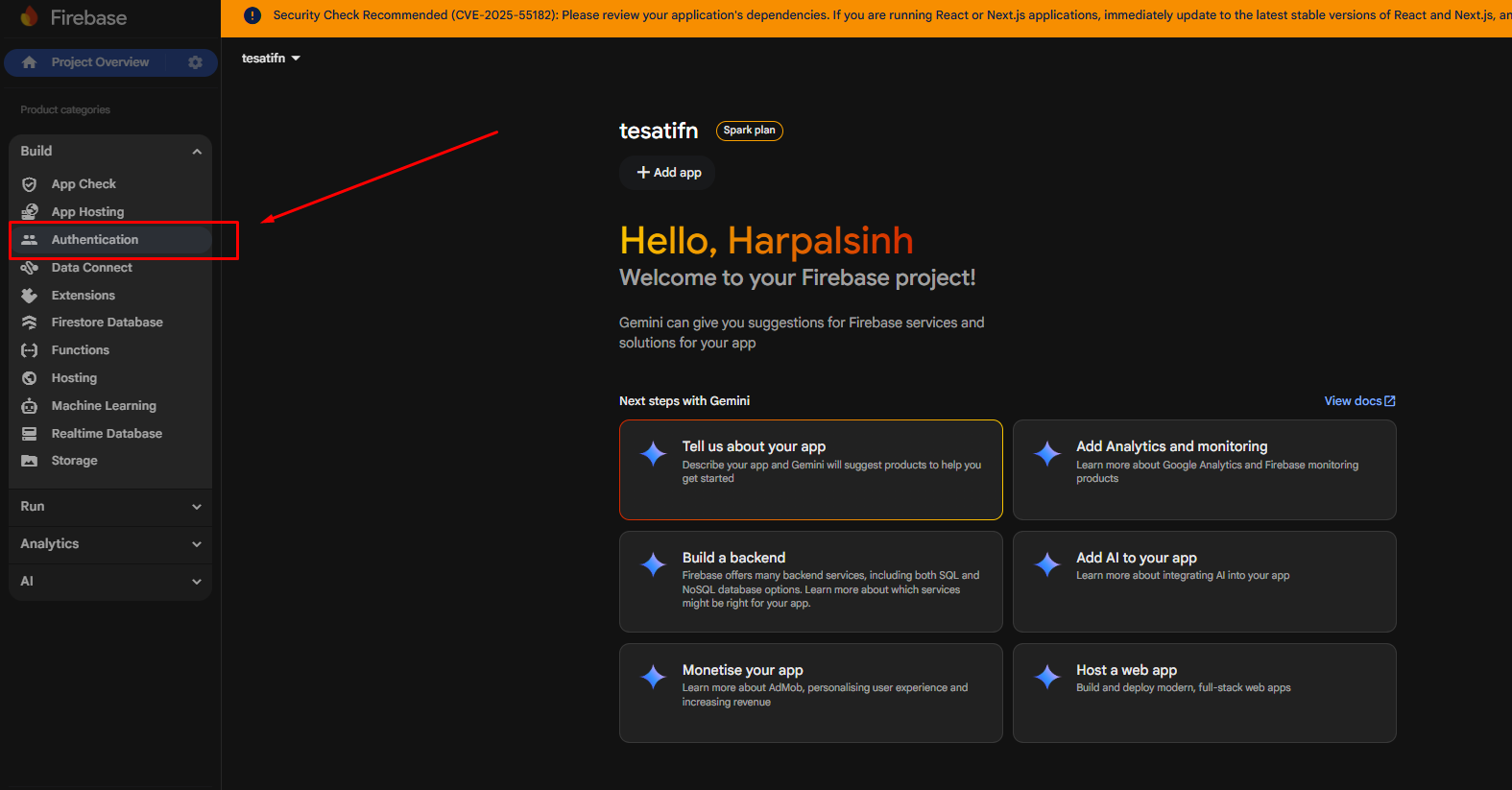
Task: Click the Gemini sparkle on Monetise your app
Action: [654, 677]
